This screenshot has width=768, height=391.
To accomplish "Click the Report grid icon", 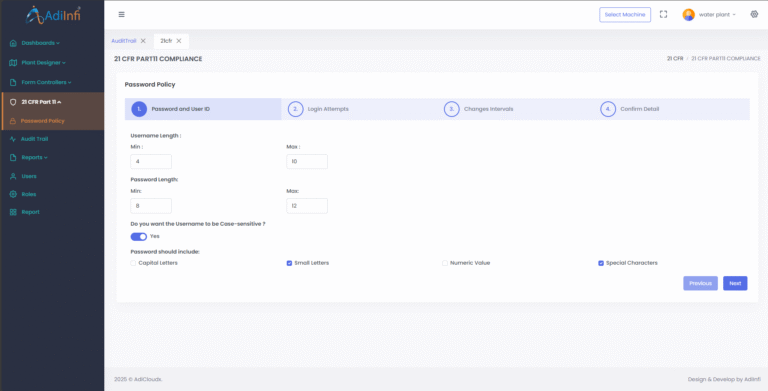I will tap(13, 212).
